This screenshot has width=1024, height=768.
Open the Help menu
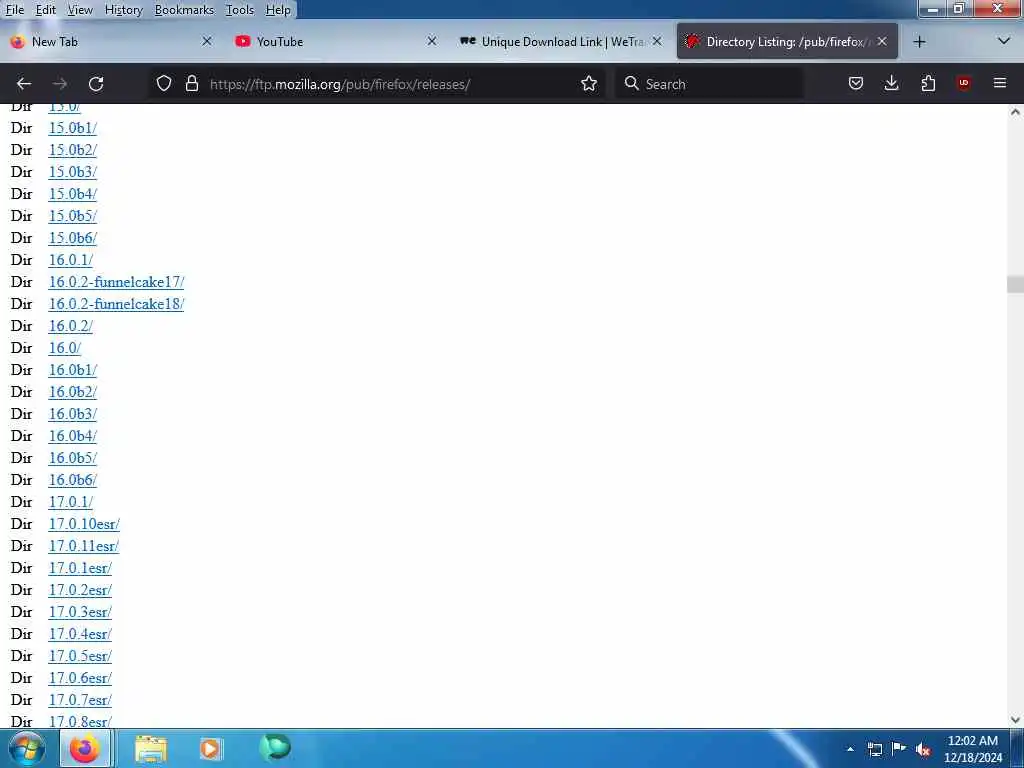278,10
